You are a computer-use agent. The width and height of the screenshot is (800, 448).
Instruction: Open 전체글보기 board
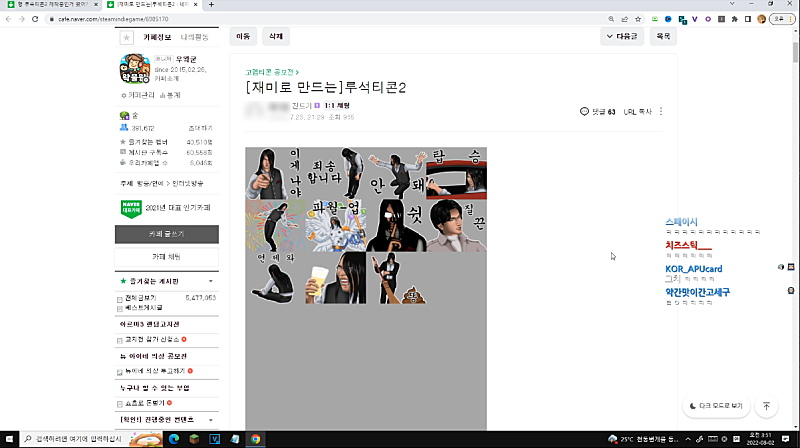pyautogui.click(x=141, y=298)
